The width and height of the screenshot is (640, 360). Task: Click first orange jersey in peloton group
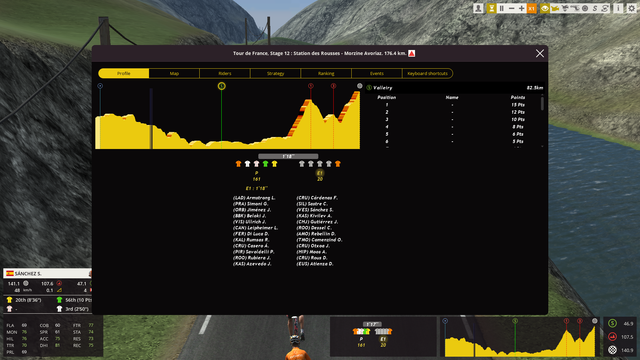coord(238,164)
